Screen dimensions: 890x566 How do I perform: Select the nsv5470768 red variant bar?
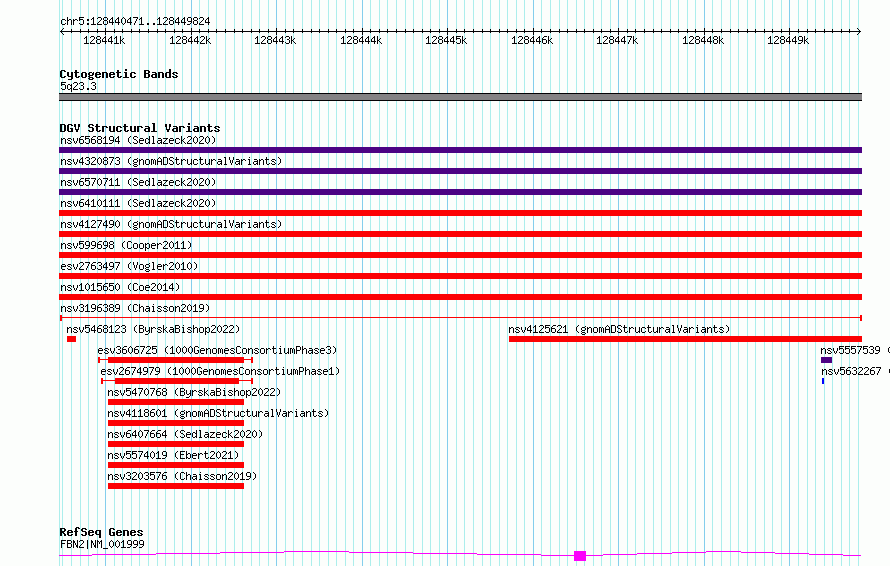coord(175,402)
